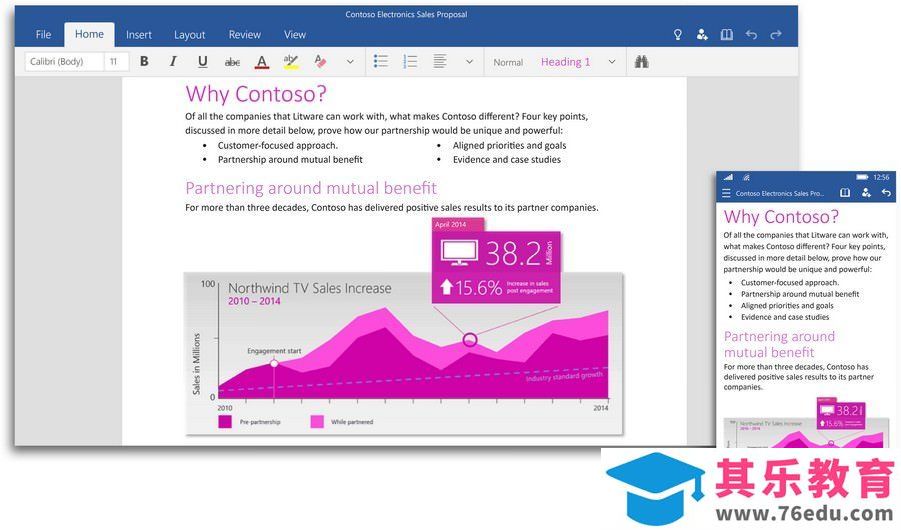901x530 pixels.
Task: Clear formatting with the eraser icon
Action: tap(320, 62)
